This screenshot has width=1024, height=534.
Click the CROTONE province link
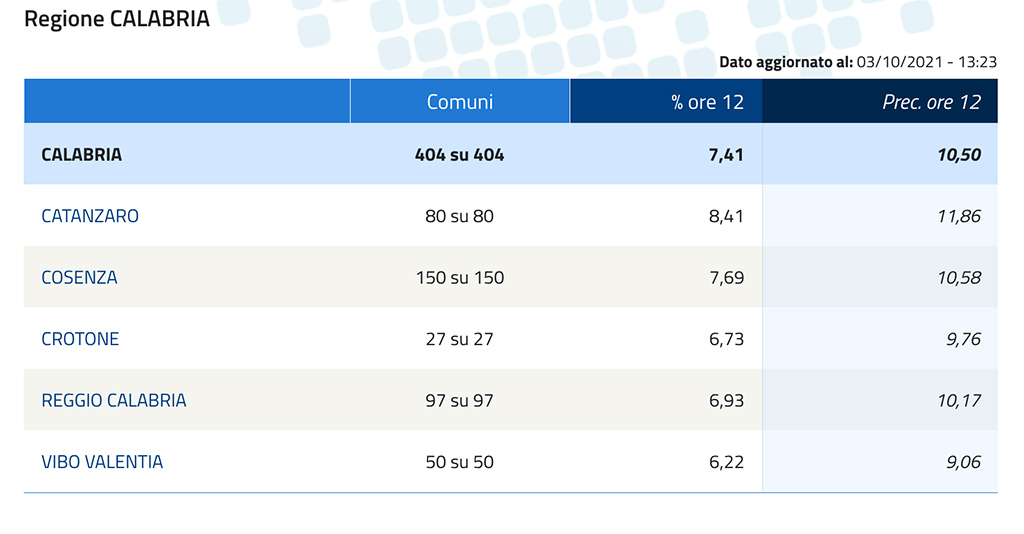tap(80, 339)
